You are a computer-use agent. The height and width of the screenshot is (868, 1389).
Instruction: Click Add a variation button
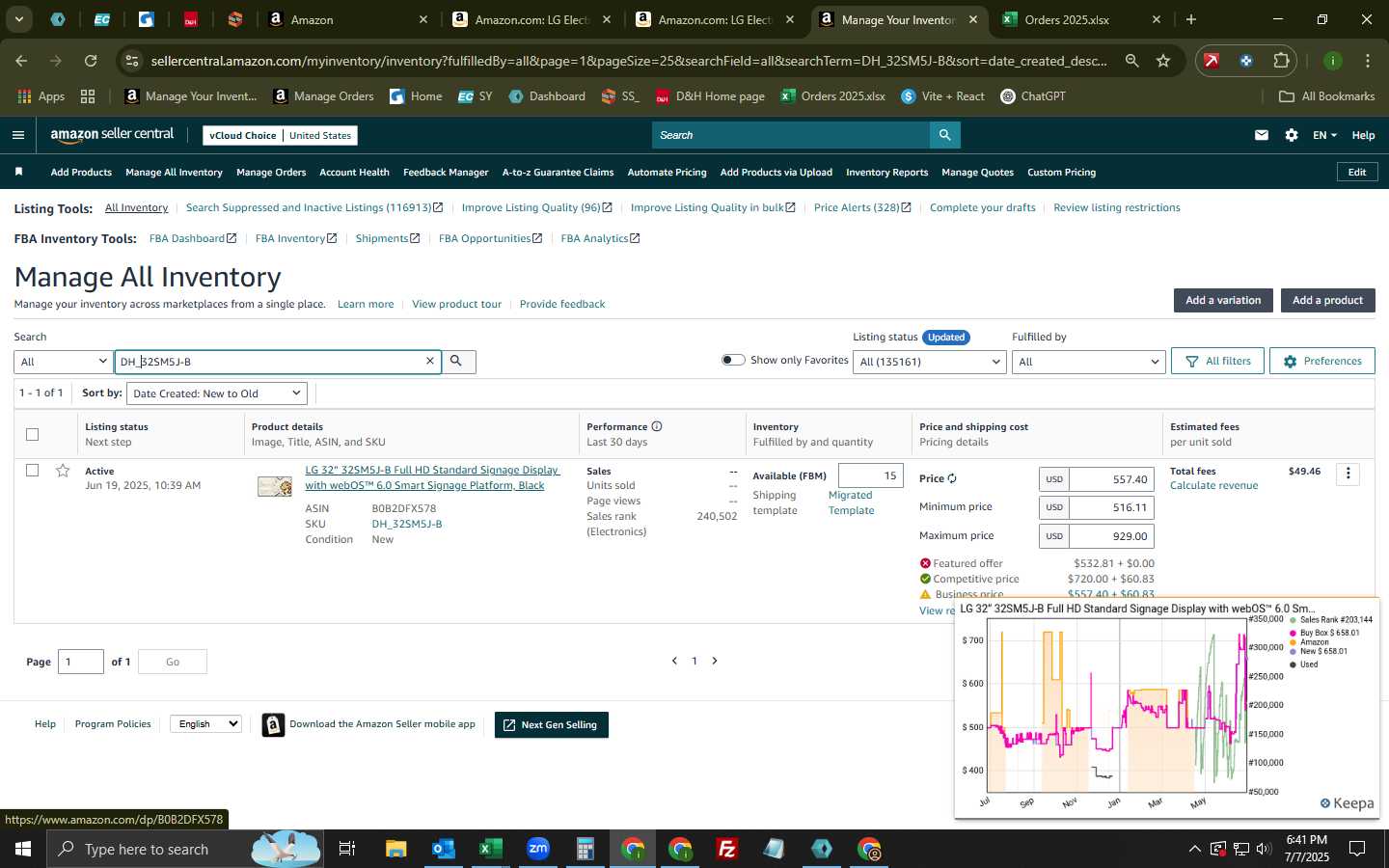(x=1223, y=300)
